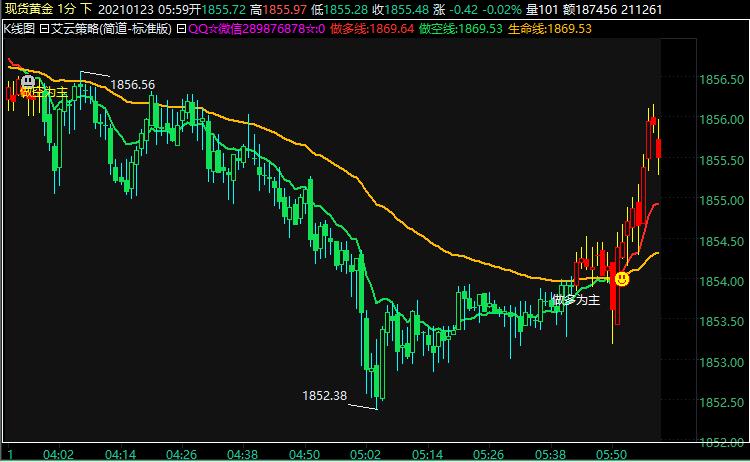The height and width of the screenshot is (462, 750).
Task: Click the 04:26 time axis label
Action: (x=184, y=454)
